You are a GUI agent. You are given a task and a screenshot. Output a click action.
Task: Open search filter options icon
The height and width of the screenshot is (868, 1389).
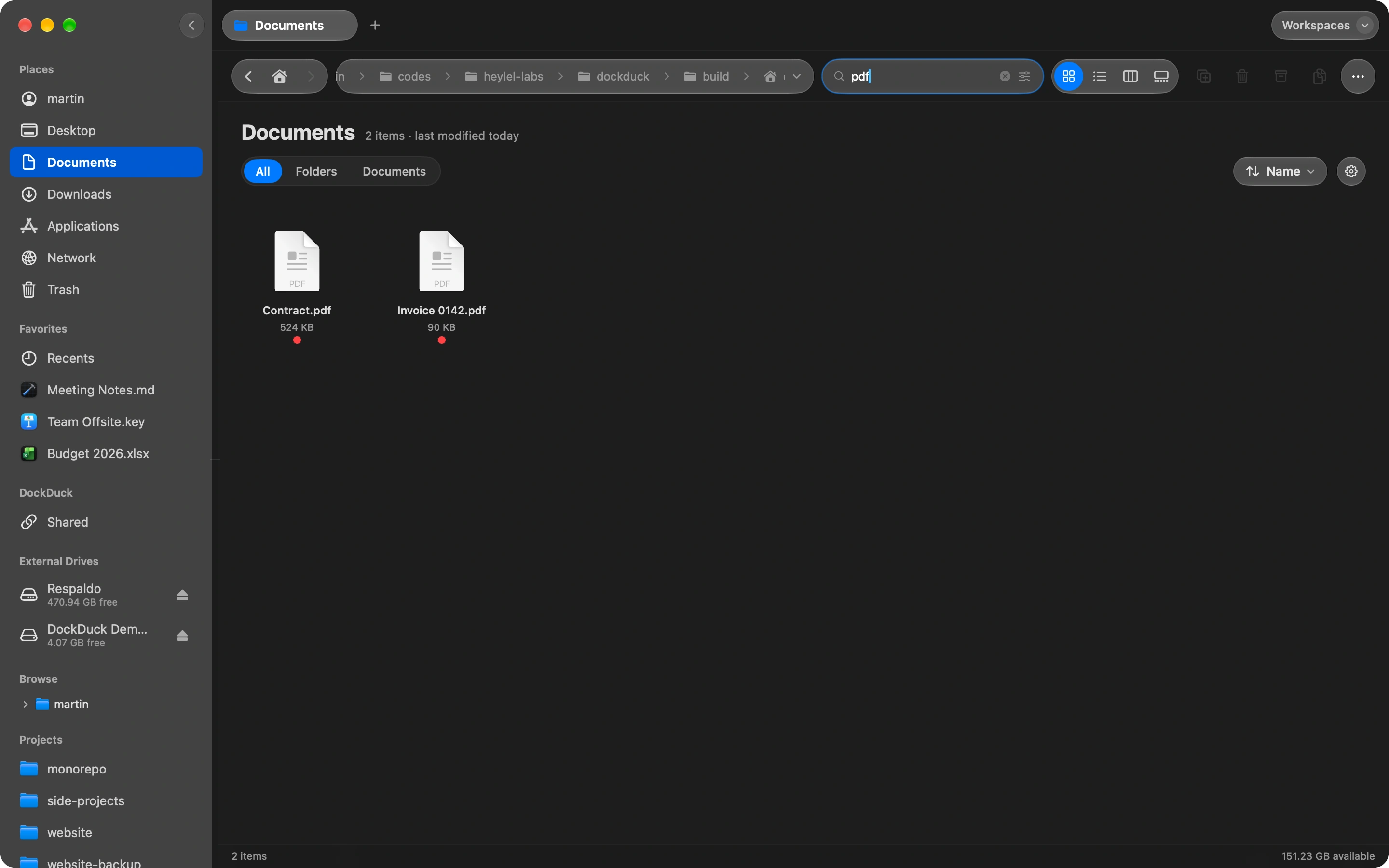click(x=1024, y=76)
